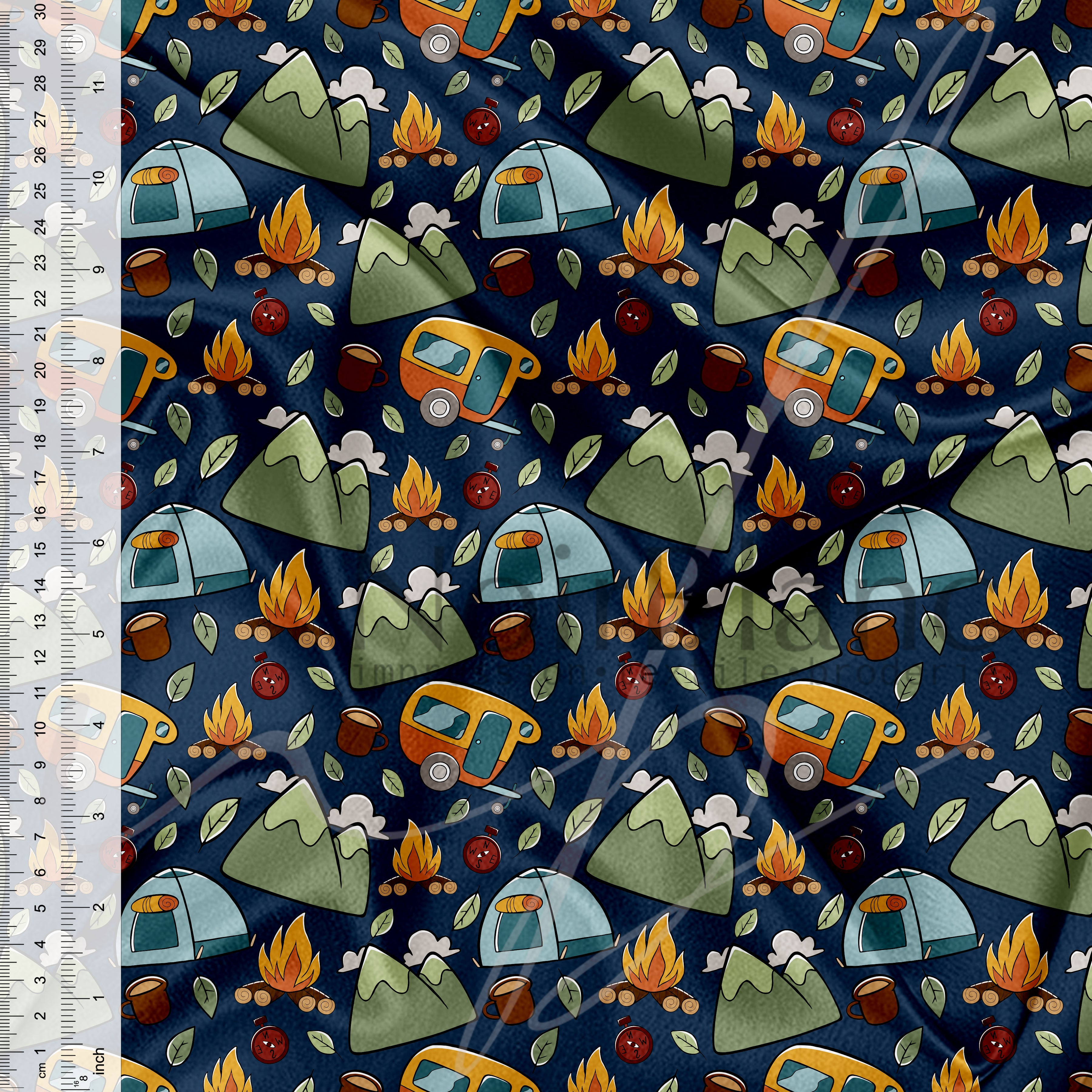
Task: Click the 30 cm mark on ruler
Action: (40, 12)
